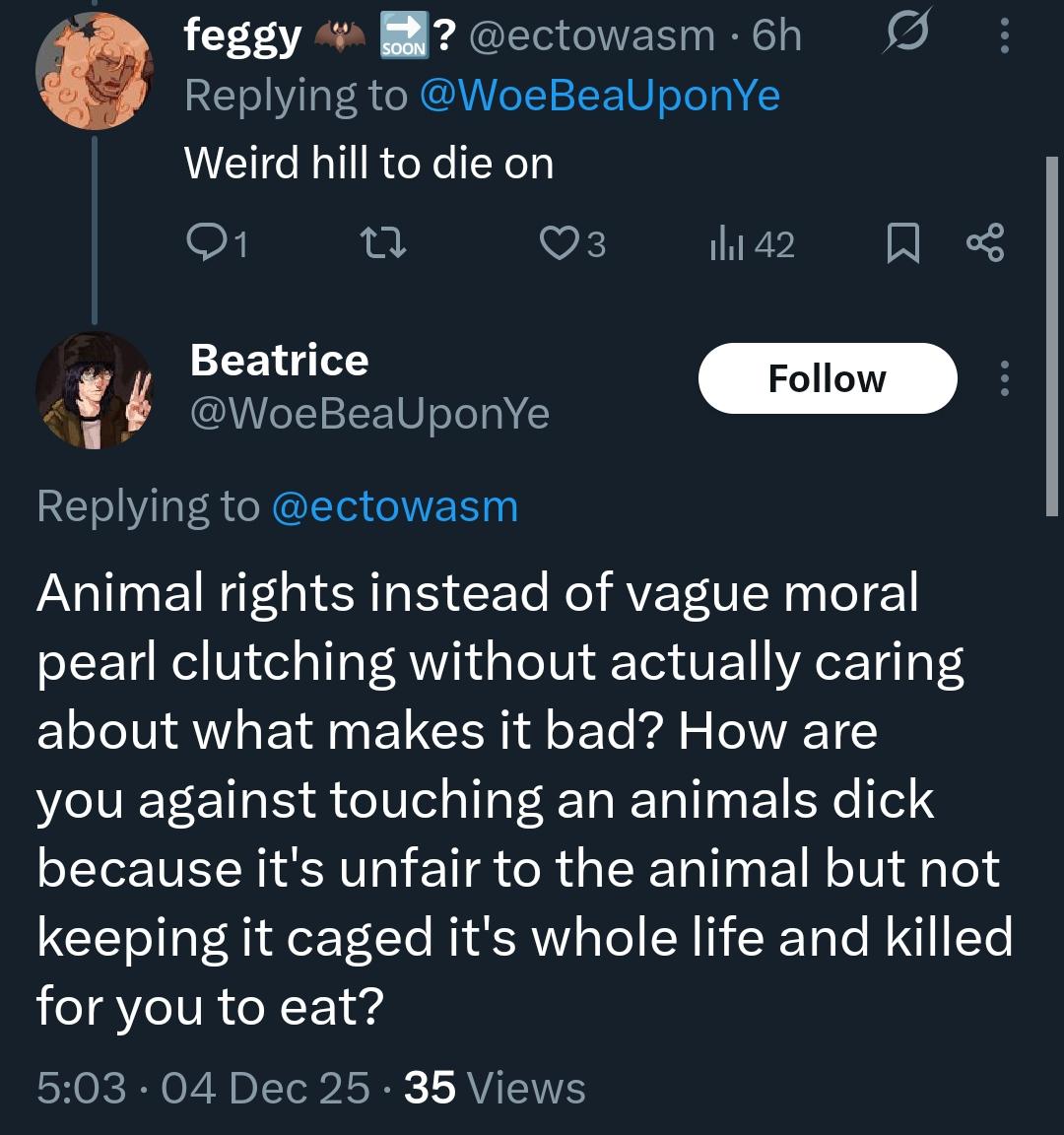
Task: Grab the vertical scrollbar on right edge
Action: pyautogui.click(x=1050, y=335)
